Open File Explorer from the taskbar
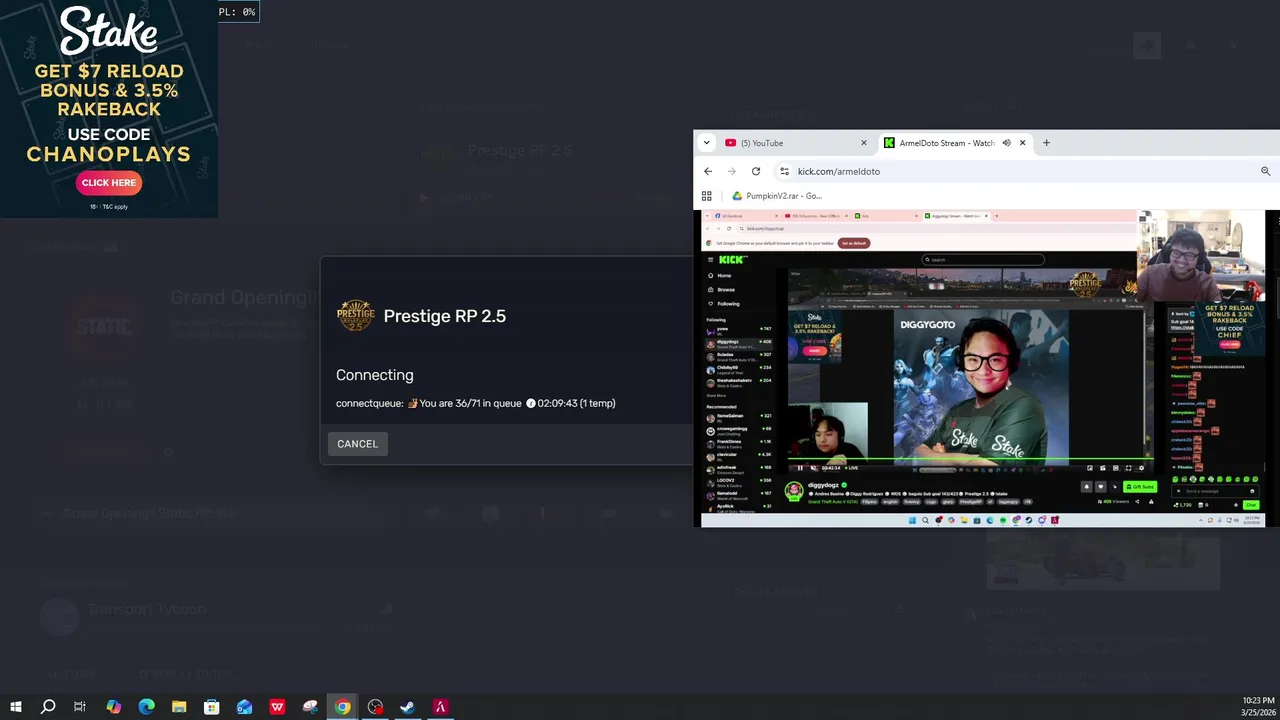 (179, 707)
